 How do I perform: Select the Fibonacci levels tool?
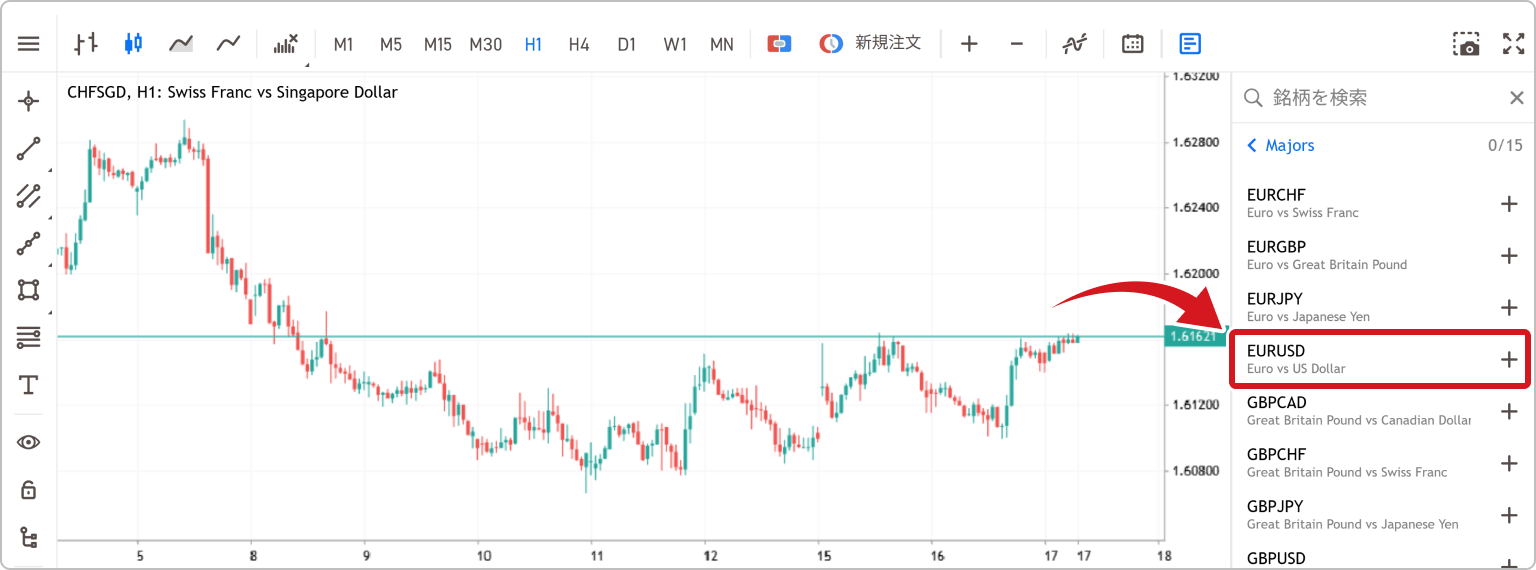coord(29,338)
